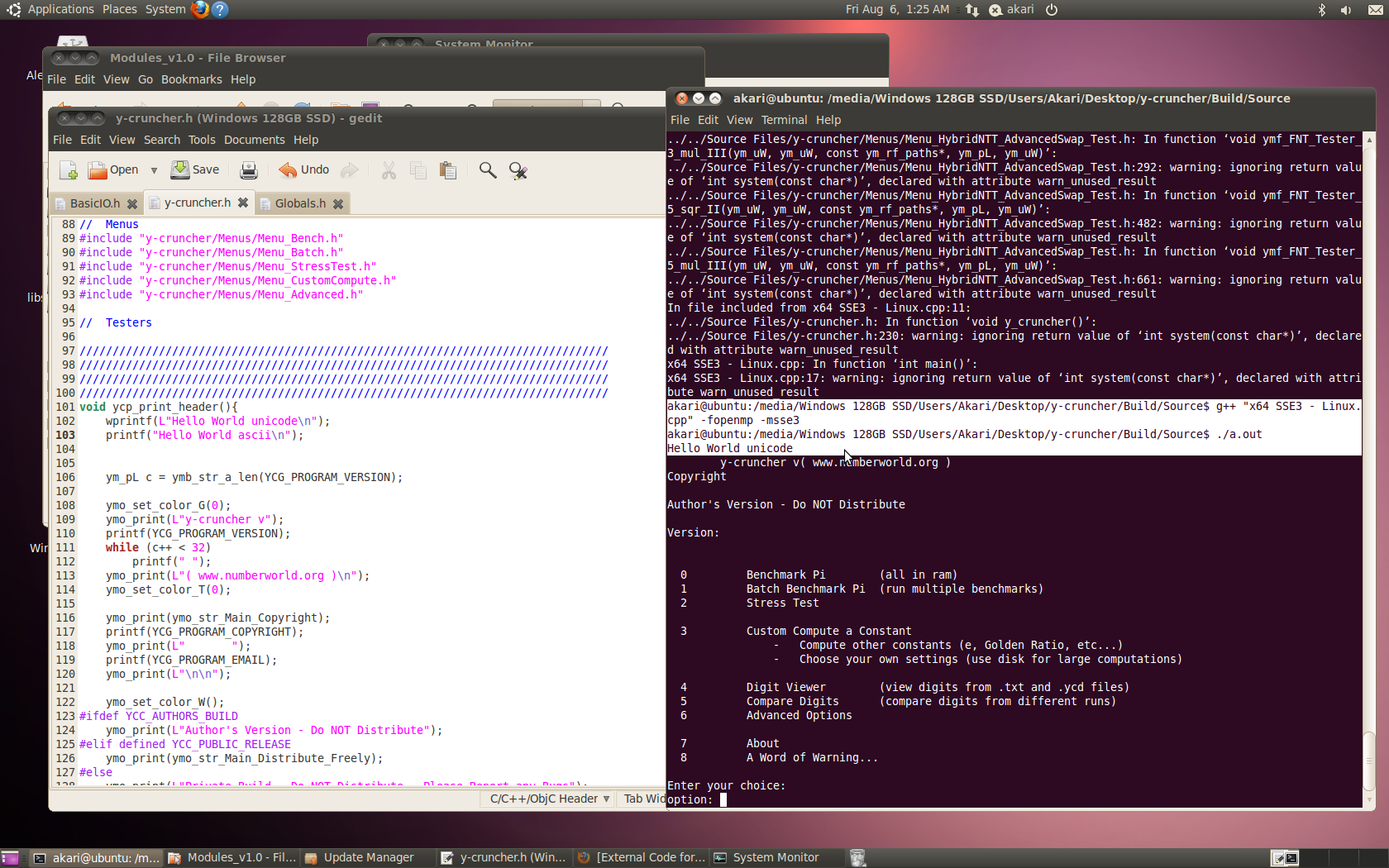Open the Documents menu in gedit

[x=254, y=140]
